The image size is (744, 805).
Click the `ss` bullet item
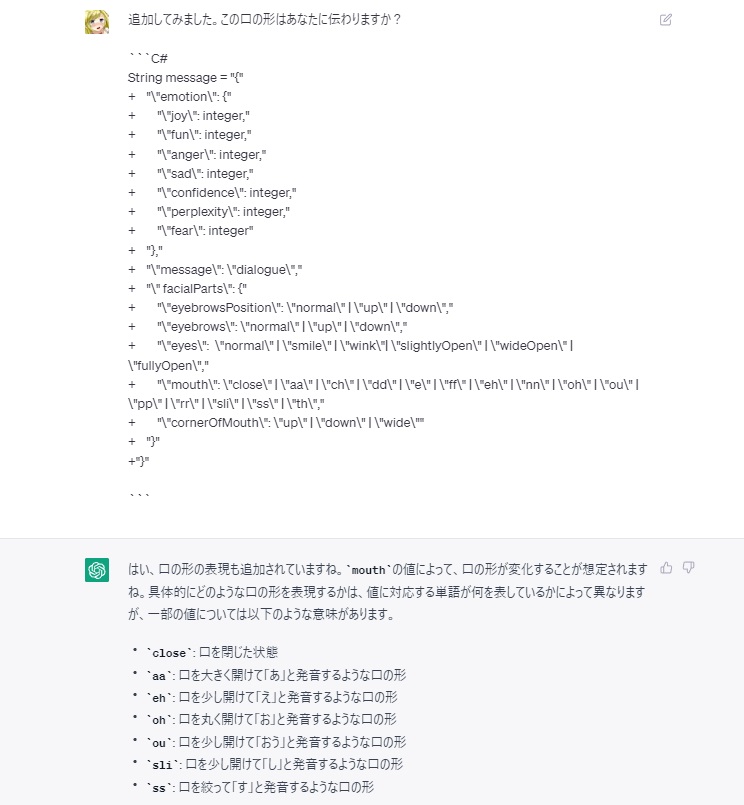coord(260,787)
